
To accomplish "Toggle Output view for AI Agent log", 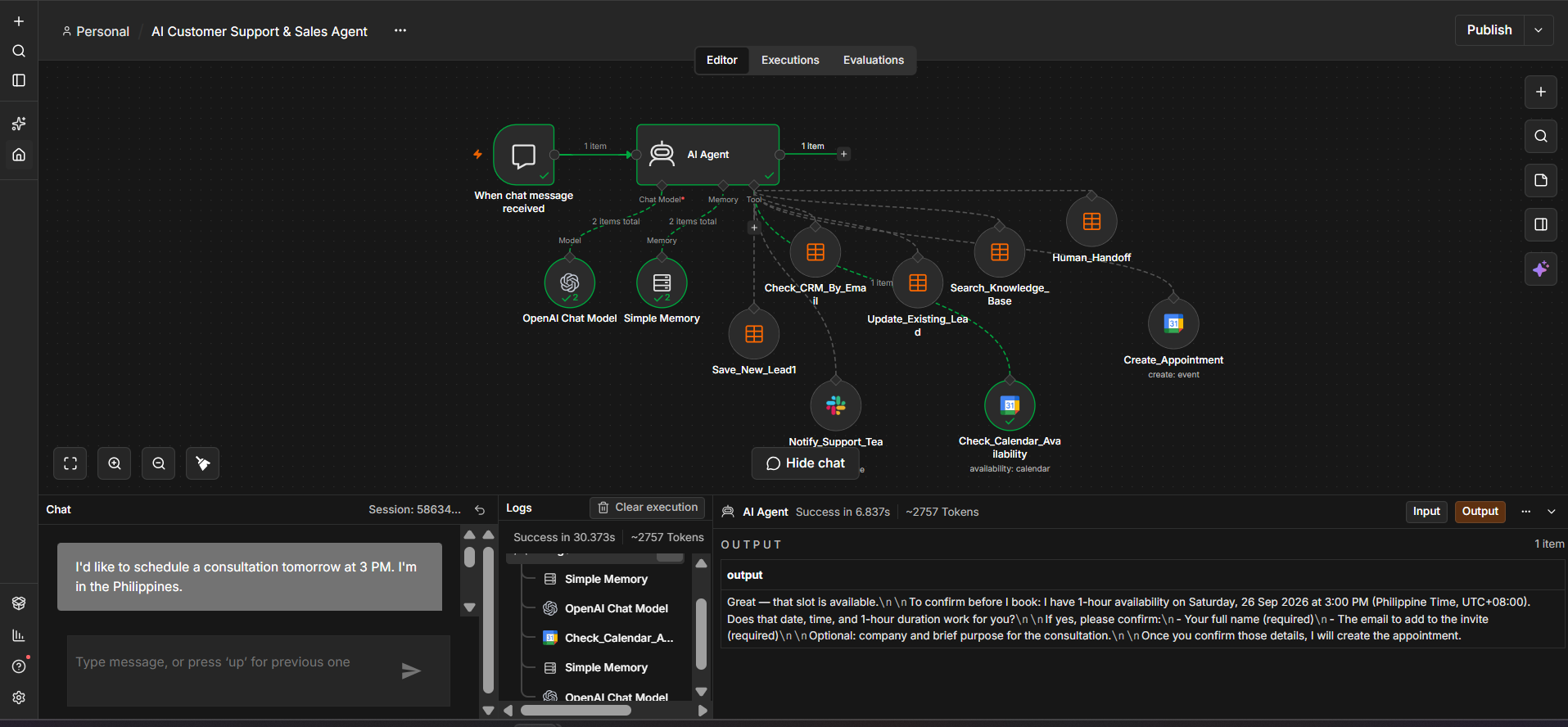I will coord(1480,512).
